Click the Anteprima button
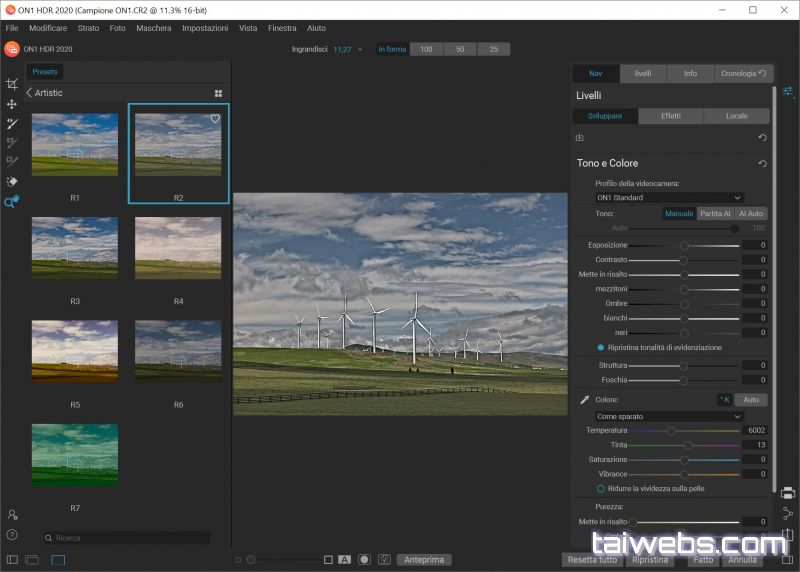 [424, 560]
